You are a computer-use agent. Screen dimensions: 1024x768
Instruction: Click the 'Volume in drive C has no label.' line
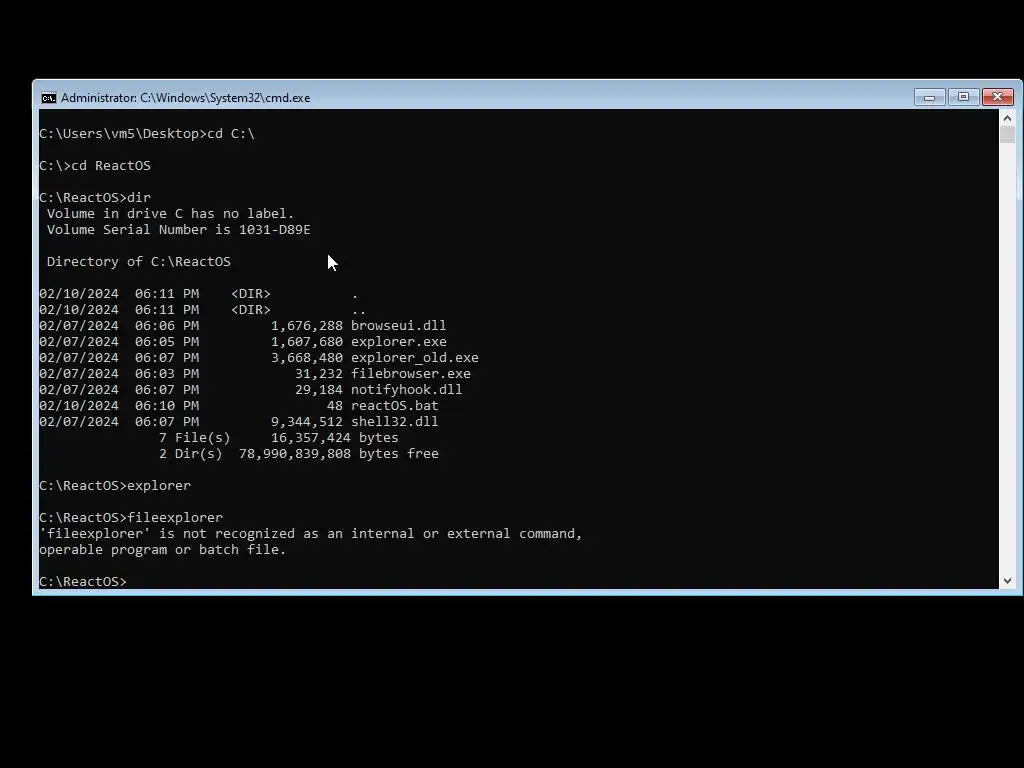pos(170,214)
